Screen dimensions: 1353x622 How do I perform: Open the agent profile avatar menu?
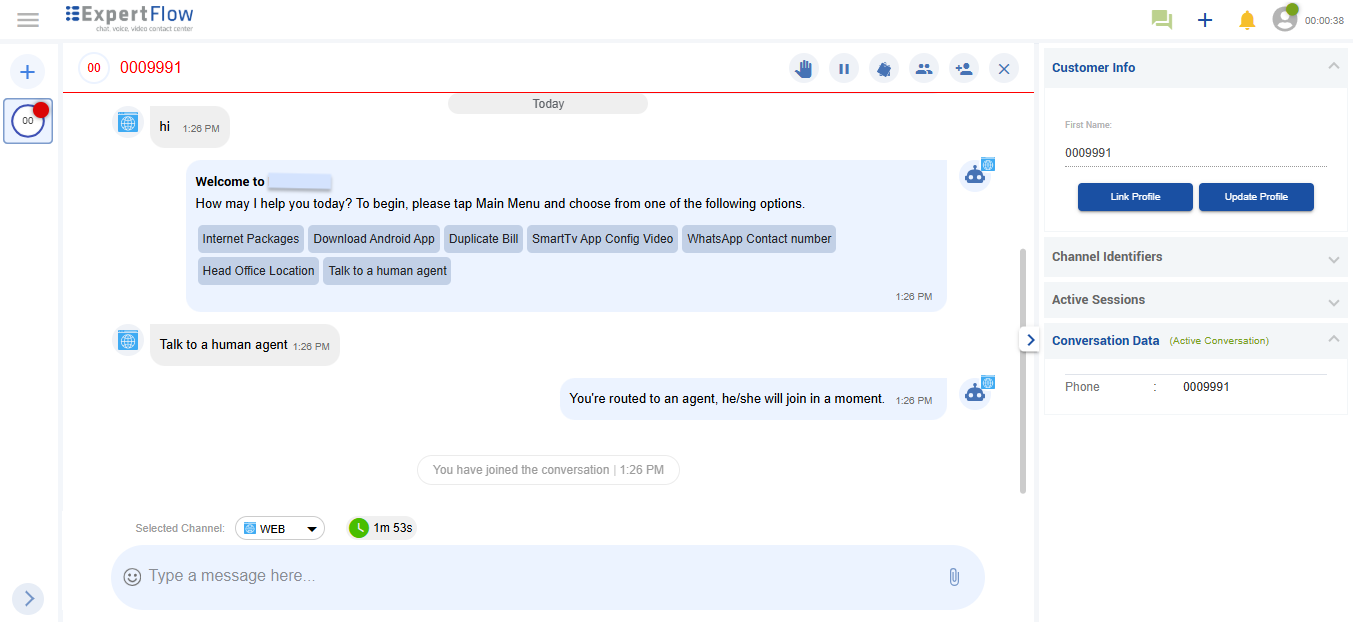click(1284, 19)
